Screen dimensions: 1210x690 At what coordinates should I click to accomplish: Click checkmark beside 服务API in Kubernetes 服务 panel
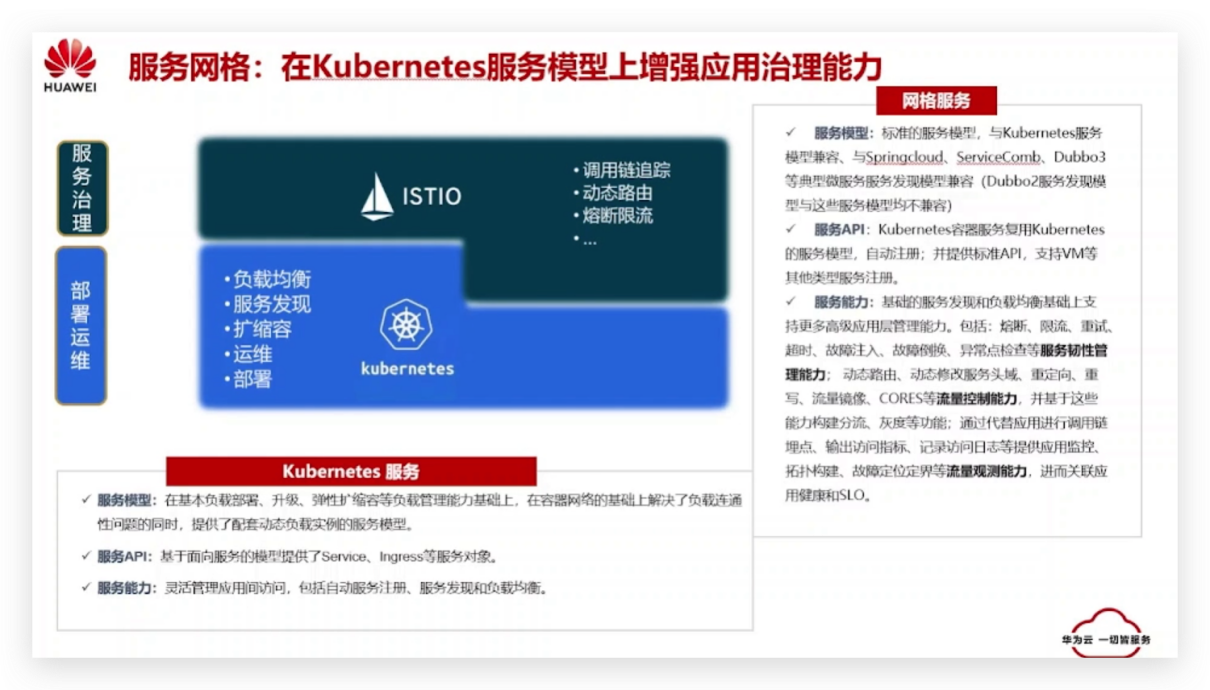tap(86, 556)
